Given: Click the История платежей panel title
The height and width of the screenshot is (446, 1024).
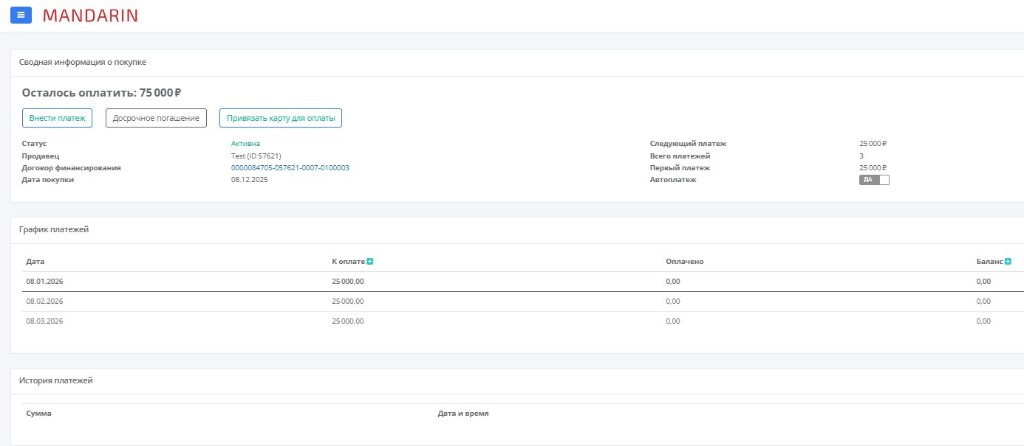Looking at the screenshot, I should pos(57,381).
